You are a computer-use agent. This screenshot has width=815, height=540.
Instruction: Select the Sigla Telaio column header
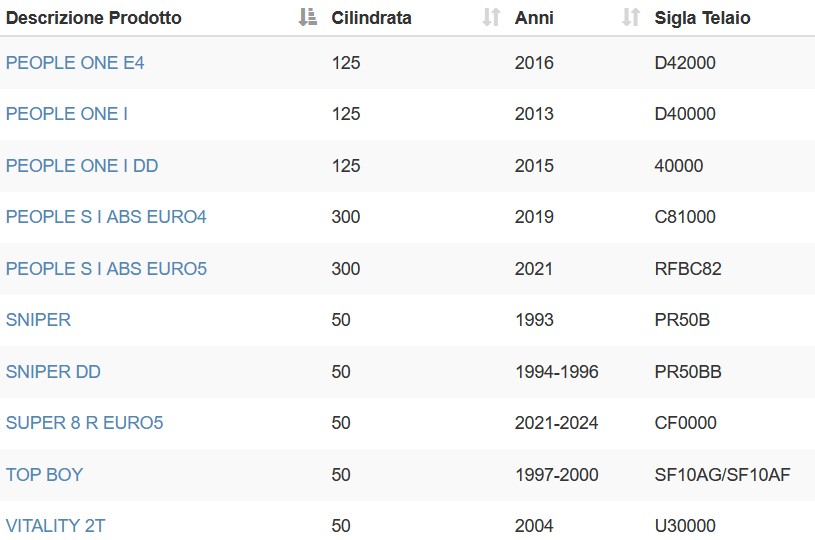[x=702, y=18]
